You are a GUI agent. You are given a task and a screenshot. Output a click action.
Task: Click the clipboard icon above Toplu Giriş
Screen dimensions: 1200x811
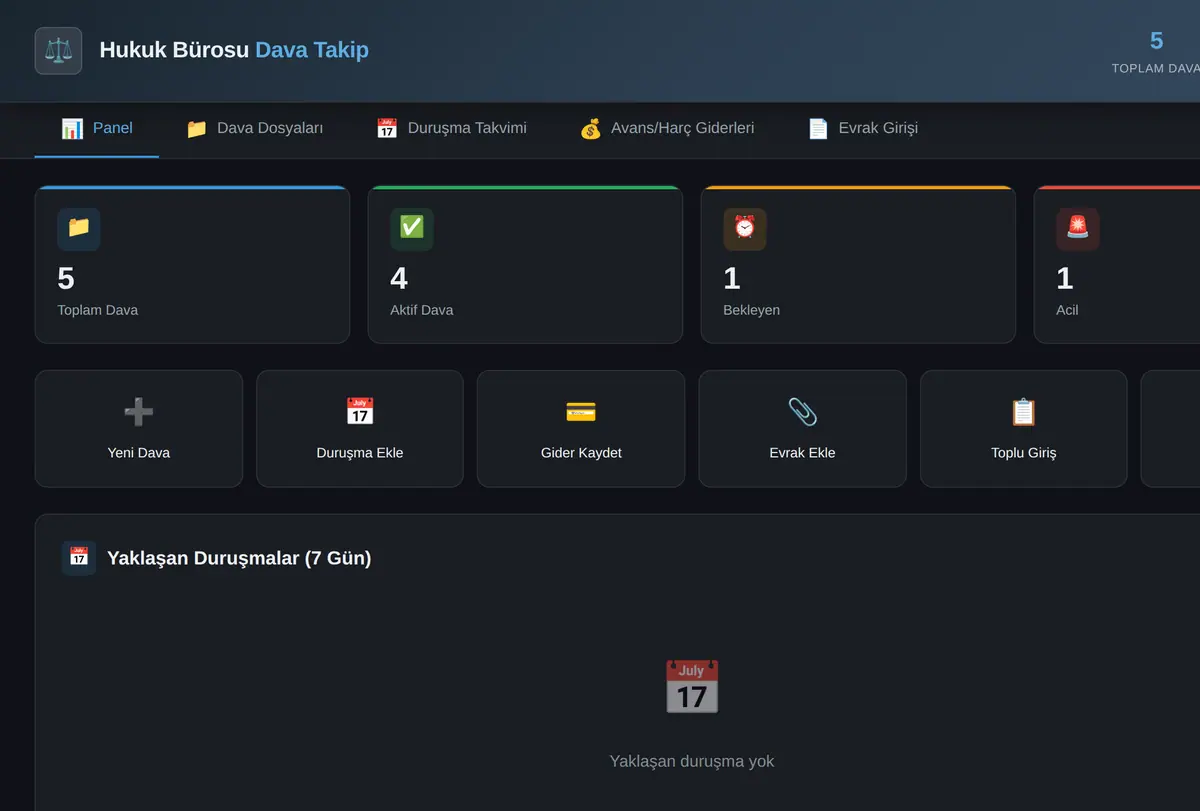pos(1023,411)
